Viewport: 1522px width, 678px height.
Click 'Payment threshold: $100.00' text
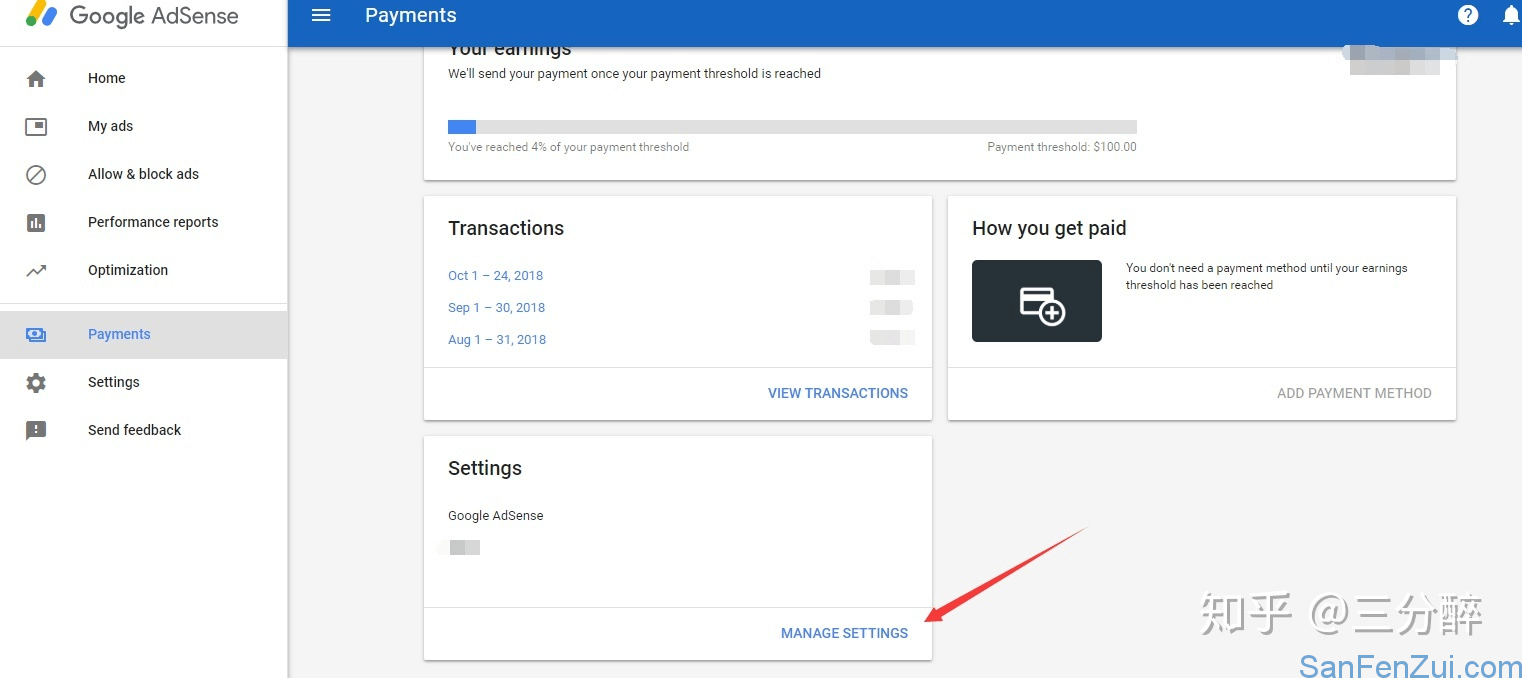[x=1062, y=147]
